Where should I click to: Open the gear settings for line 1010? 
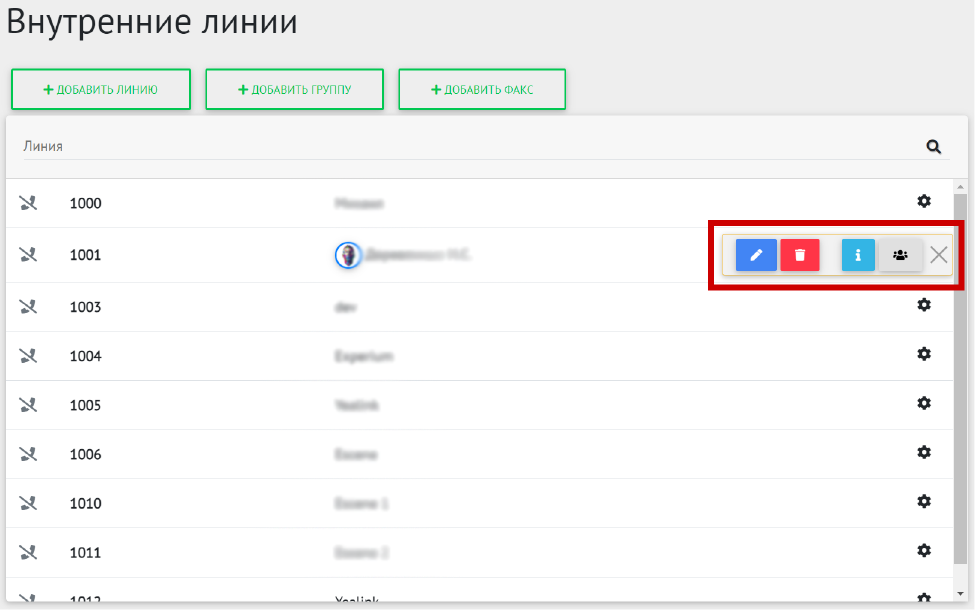[924, 502]
